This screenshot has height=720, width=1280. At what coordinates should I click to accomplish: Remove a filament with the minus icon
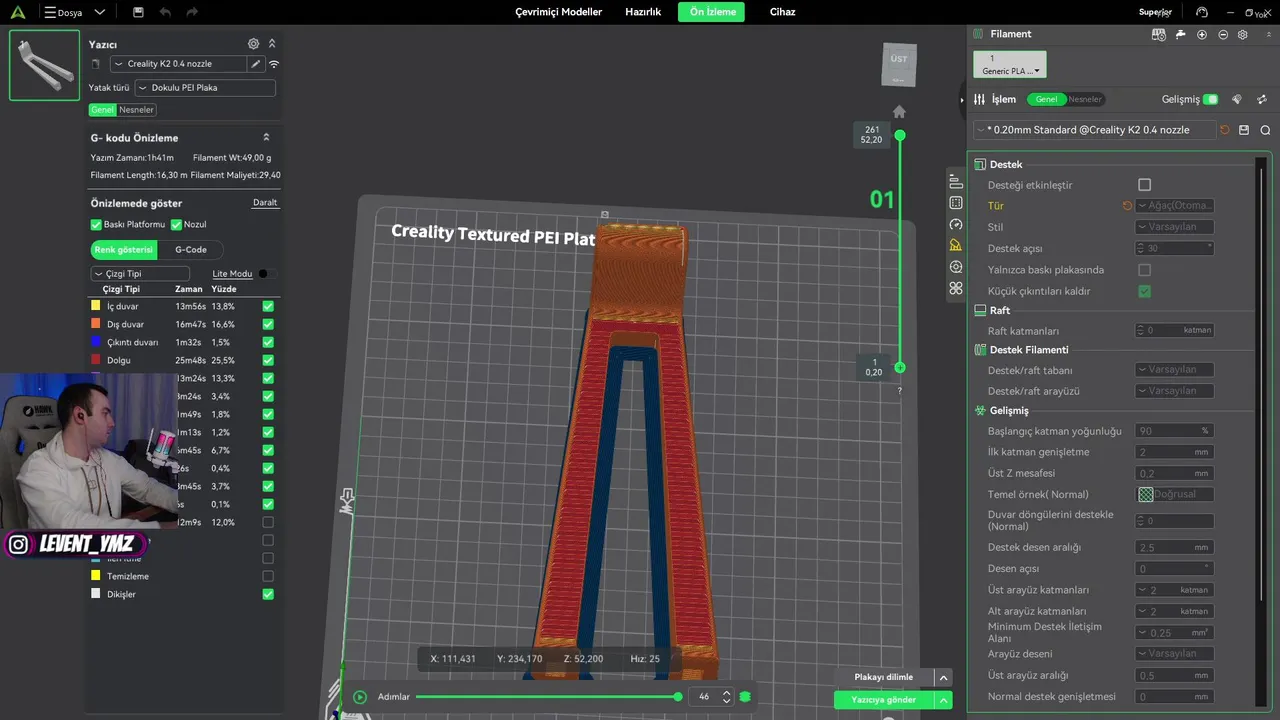(x=1222, y=34)
